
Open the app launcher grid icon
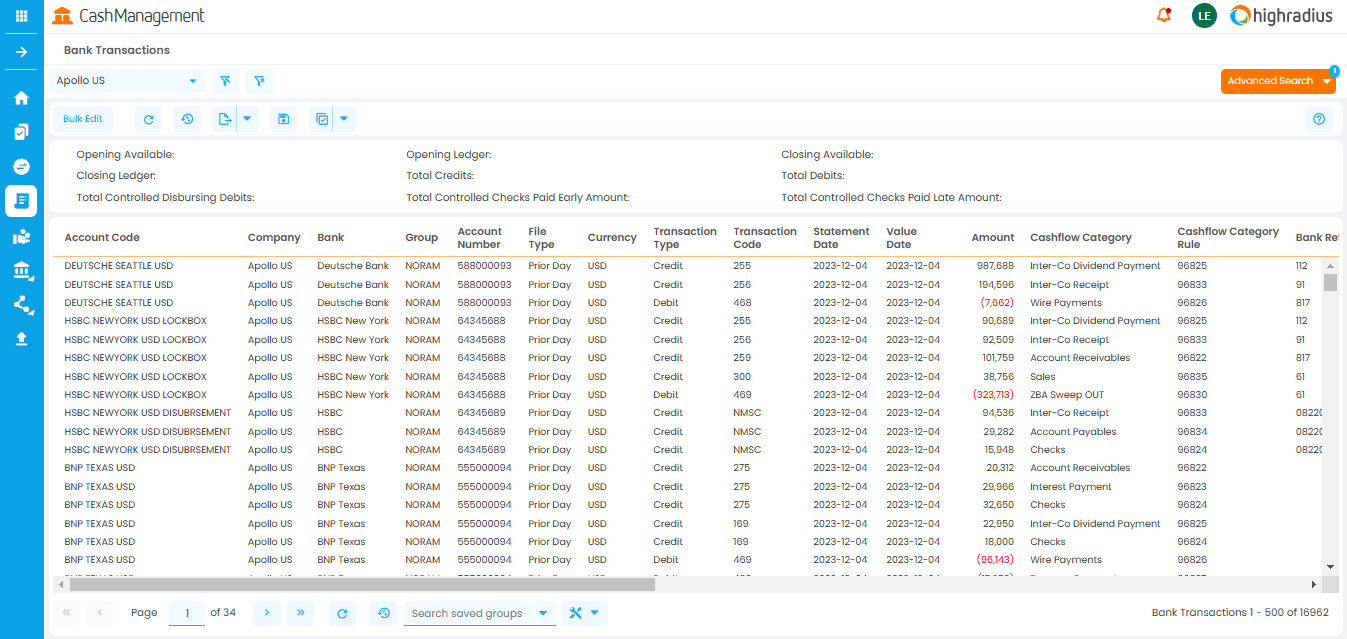(21, 16)
